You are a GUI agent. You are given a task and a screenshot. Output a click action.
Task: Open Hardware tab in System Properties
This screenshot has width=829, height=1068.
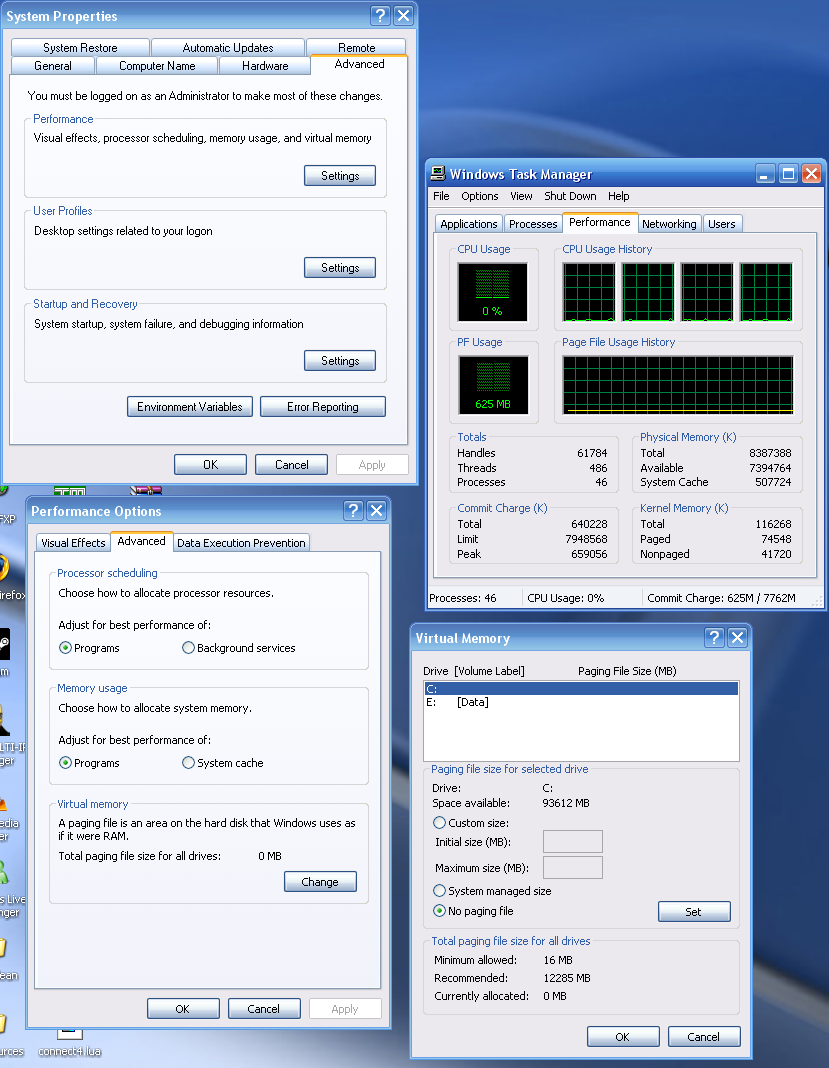click(x=265, y=66)
